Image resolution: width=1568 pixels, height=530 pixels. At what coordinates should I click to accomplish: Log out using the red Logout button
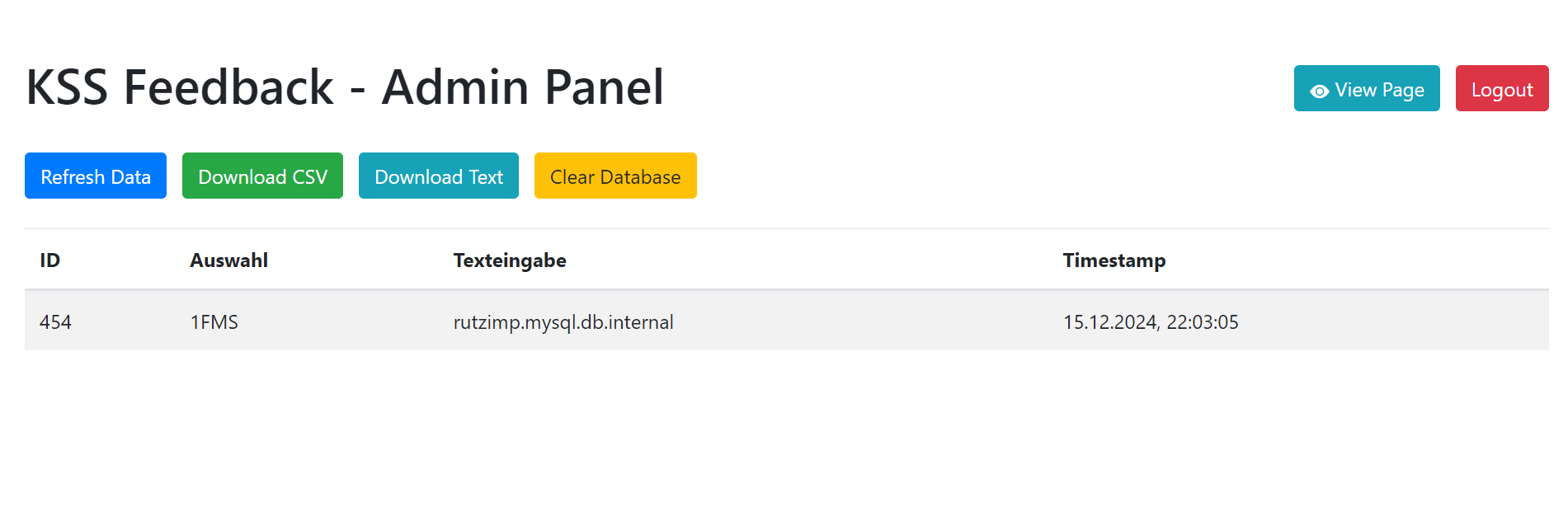pyautogui.click(x=1502, y=88)
